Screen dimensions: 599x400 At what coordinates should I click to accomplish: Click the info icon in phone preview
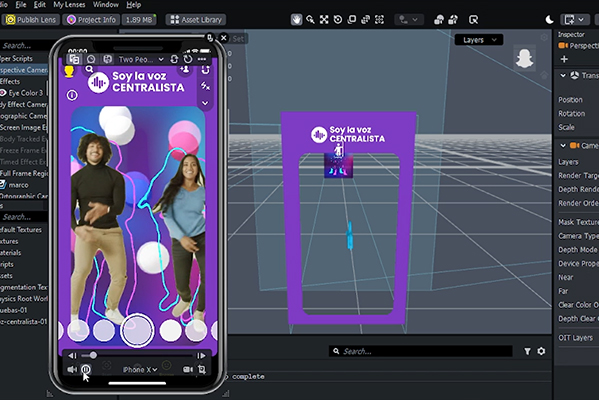(72, 95)
